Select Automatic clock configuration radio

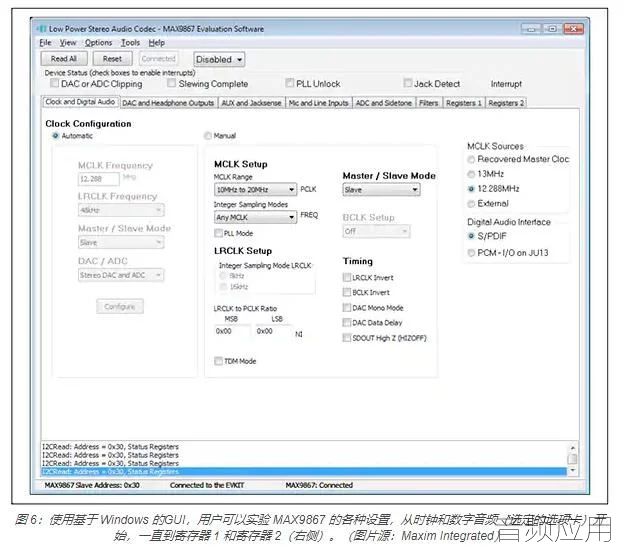pos(56,136)
